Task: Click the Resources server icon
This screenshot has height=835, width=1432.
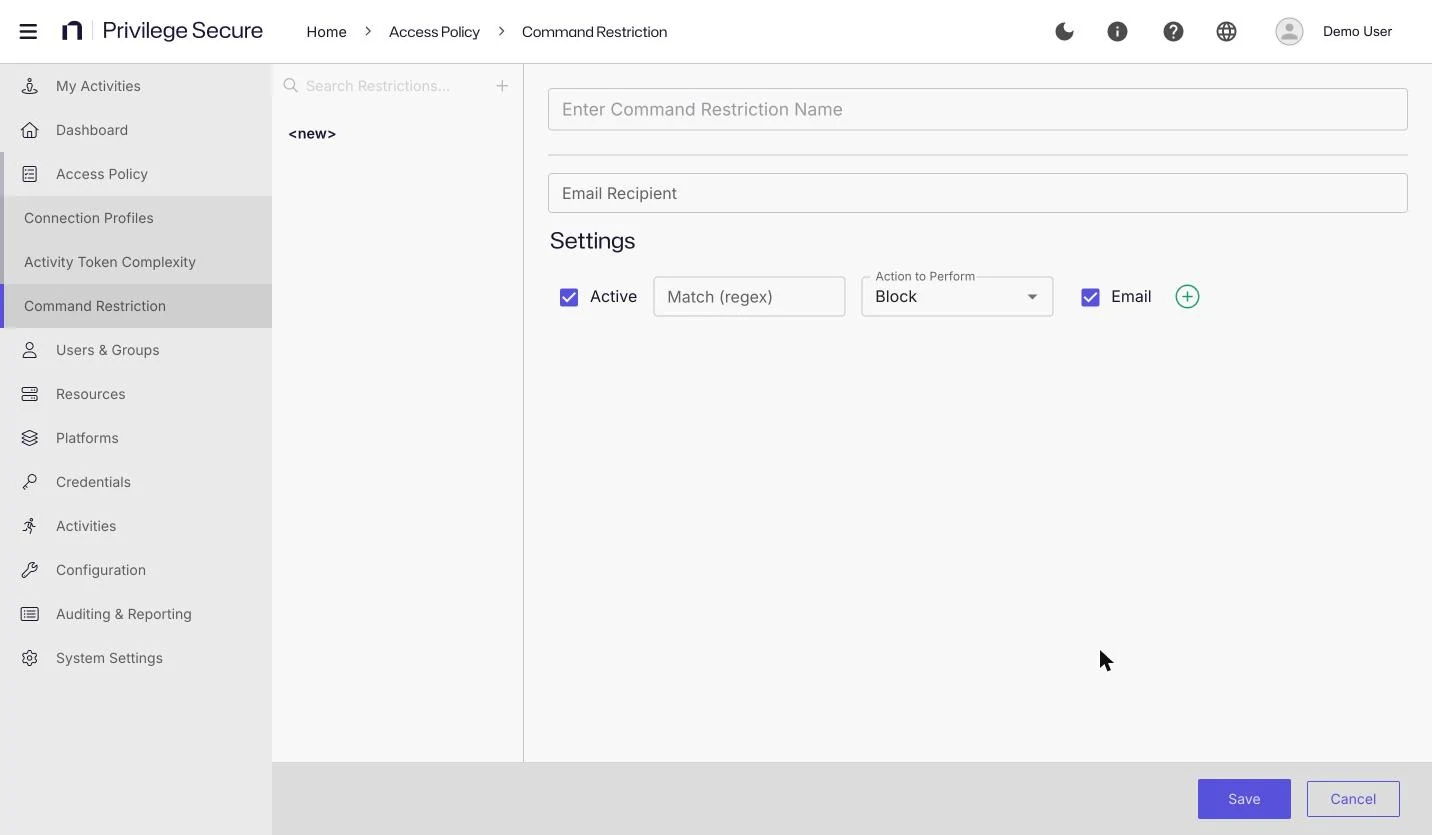Action: click(30, 394)
